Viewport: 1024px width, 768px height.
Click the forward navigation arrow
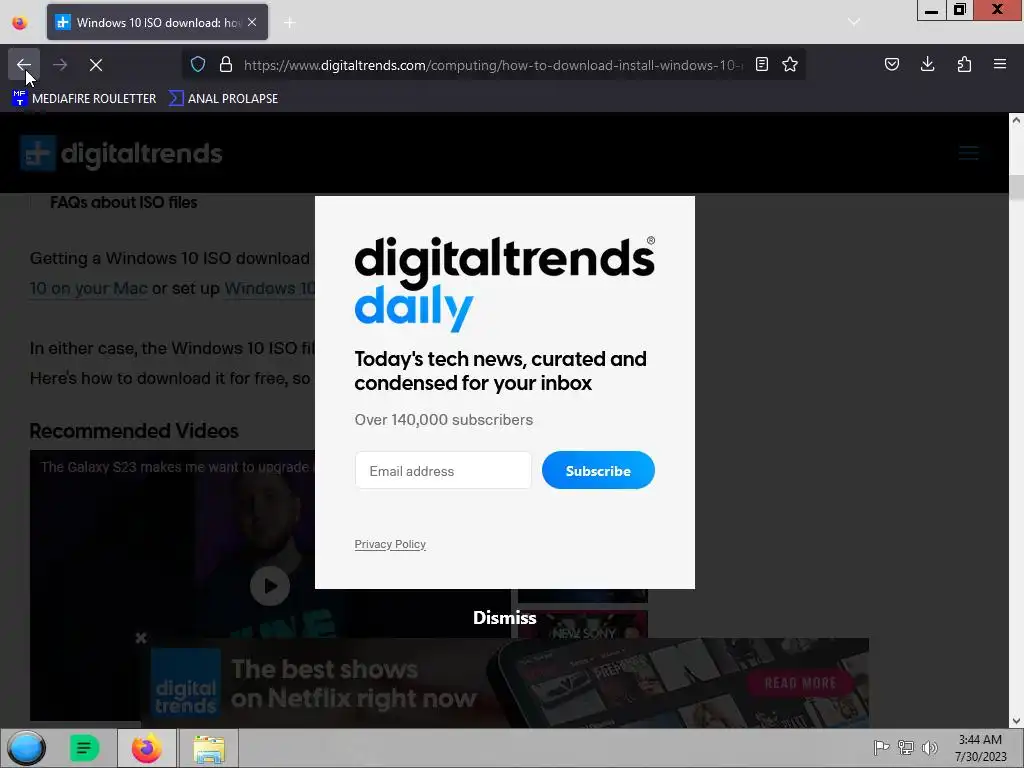click(60, 65)
